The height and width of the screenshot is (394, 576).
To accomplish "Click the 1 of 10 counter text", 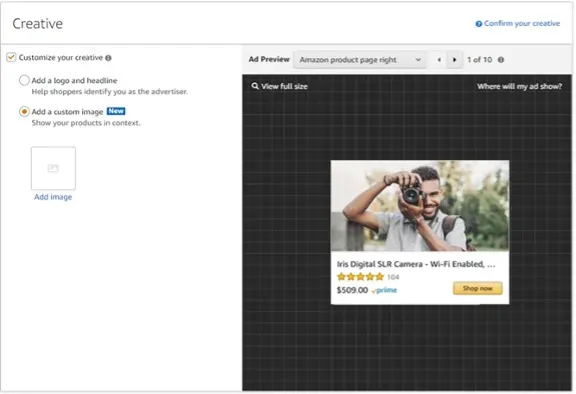I will point(479,59).
